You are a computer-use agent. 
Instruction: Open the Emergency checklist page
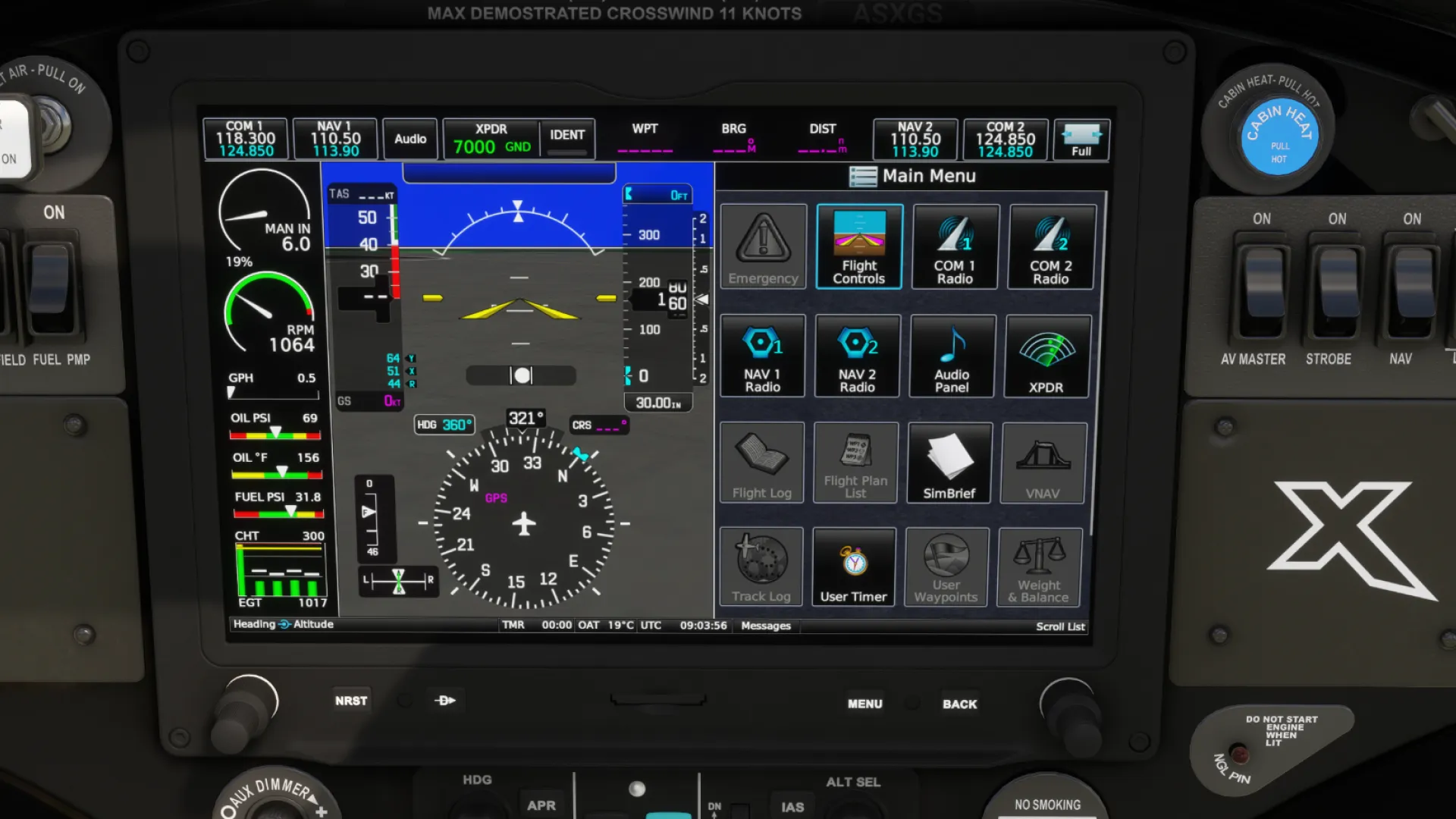point(762,247)
